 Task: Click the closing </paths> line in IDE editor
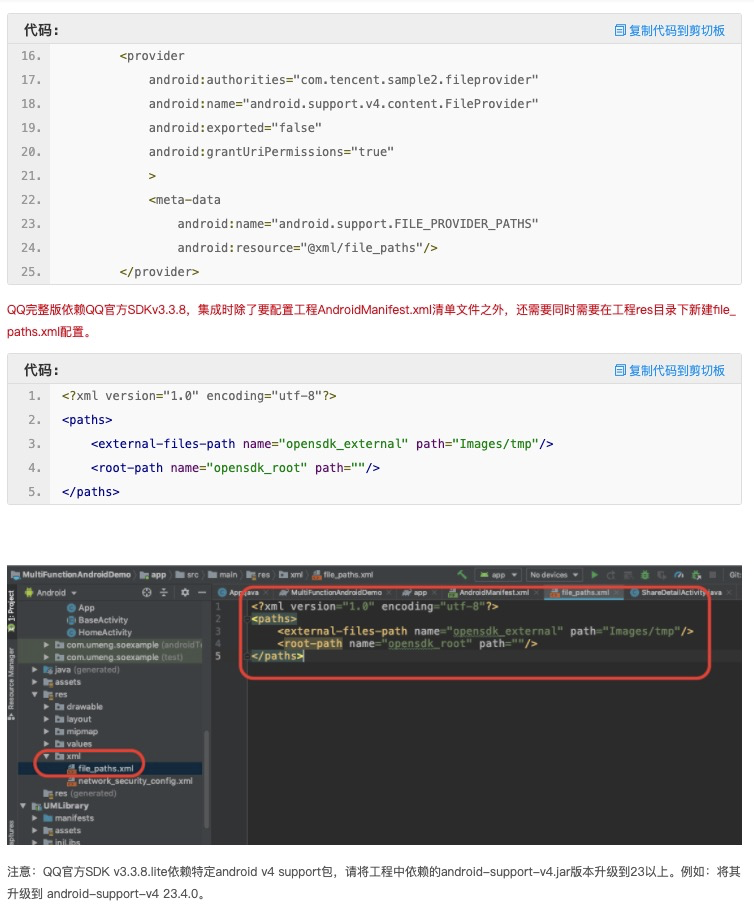(277, 656)
